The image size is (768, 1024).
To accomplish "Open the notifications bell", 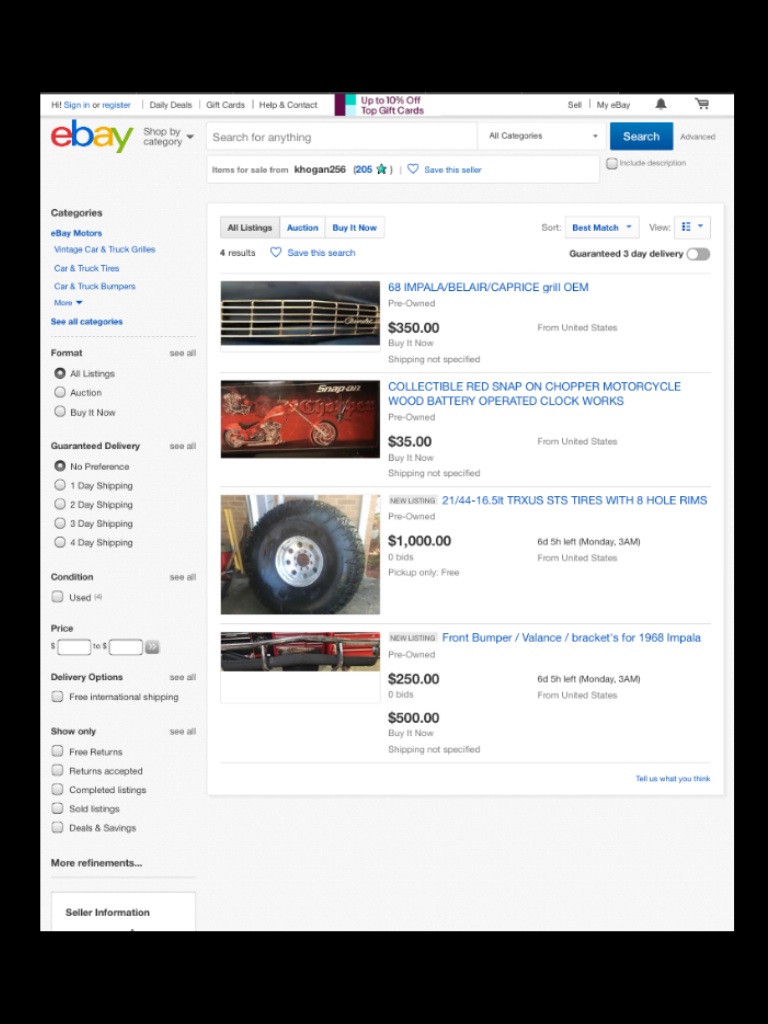I will (661, 104).
